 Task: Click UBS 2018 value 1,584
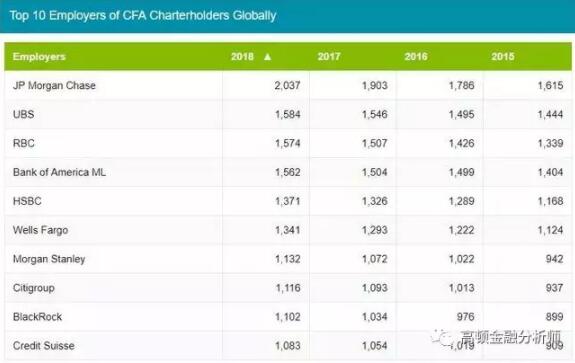(x=288, y=114)
